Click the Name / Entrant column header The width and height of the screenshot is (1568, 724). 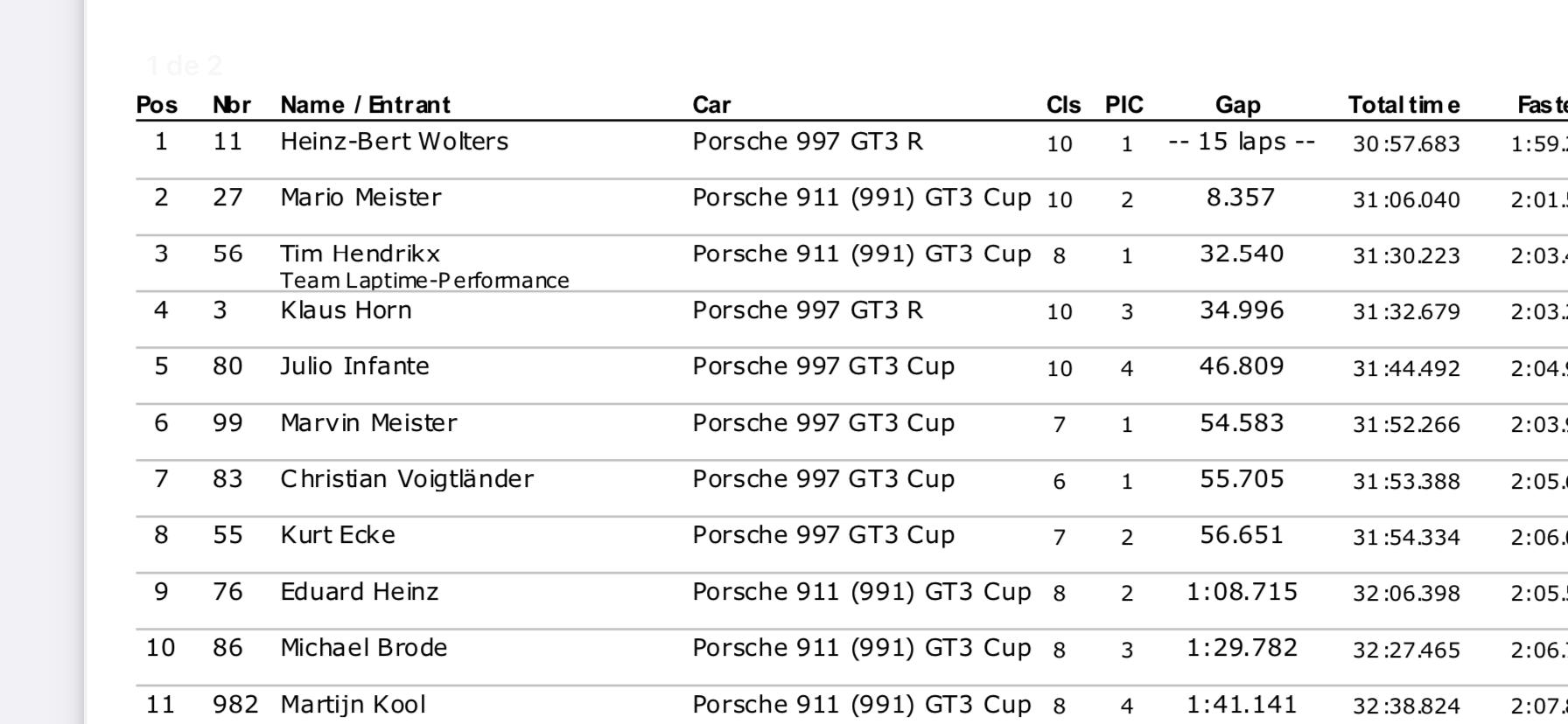point(365,105)
